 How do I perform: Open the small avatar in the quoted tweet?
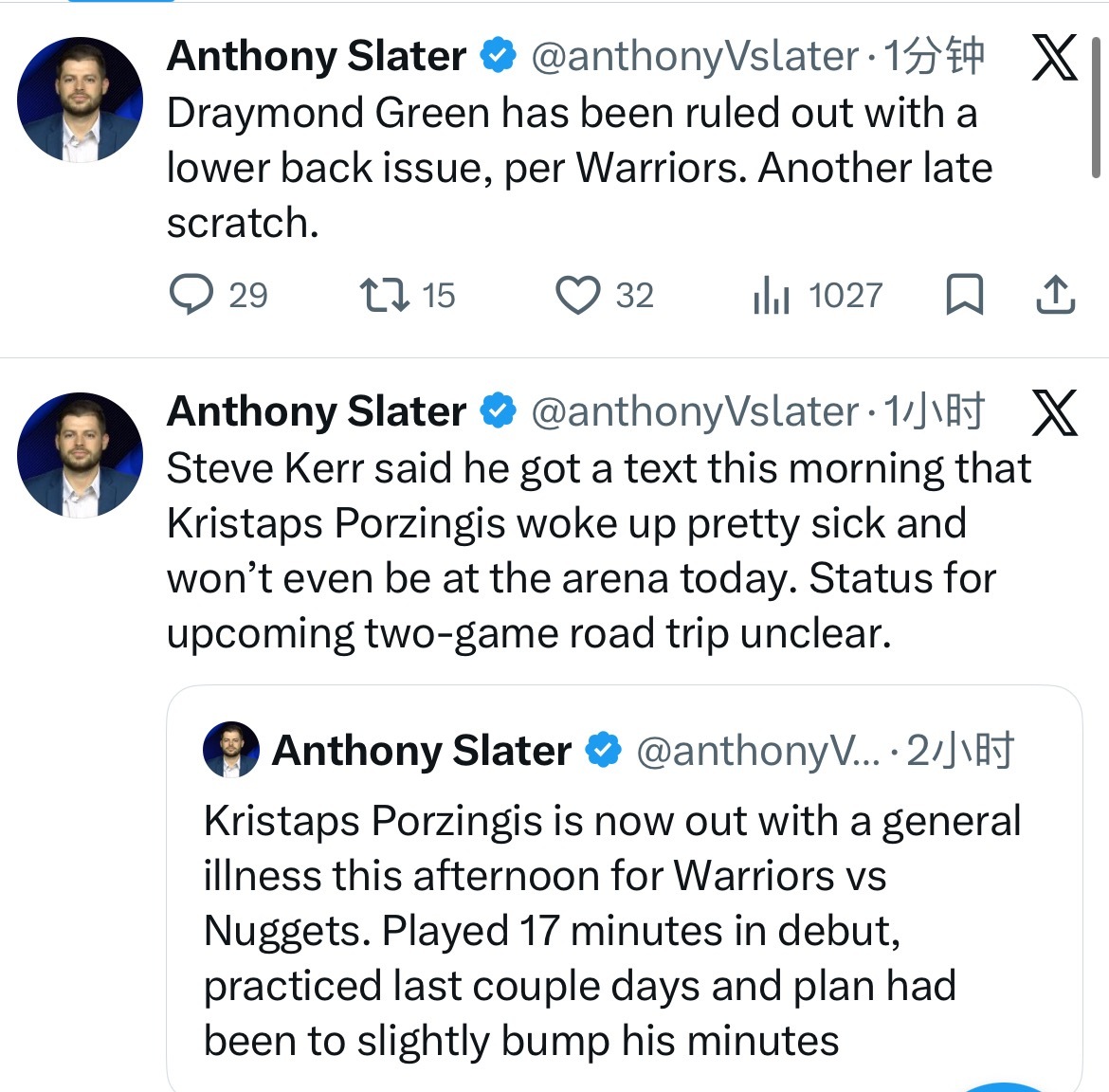coord(231,750)
